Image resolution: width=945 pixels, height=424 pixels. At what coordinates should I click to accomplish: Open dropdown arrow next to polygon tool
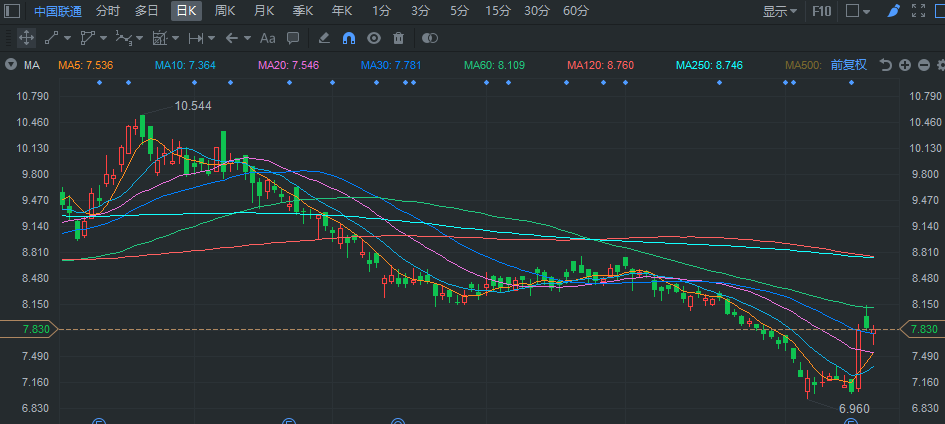[x=103, y=39]
